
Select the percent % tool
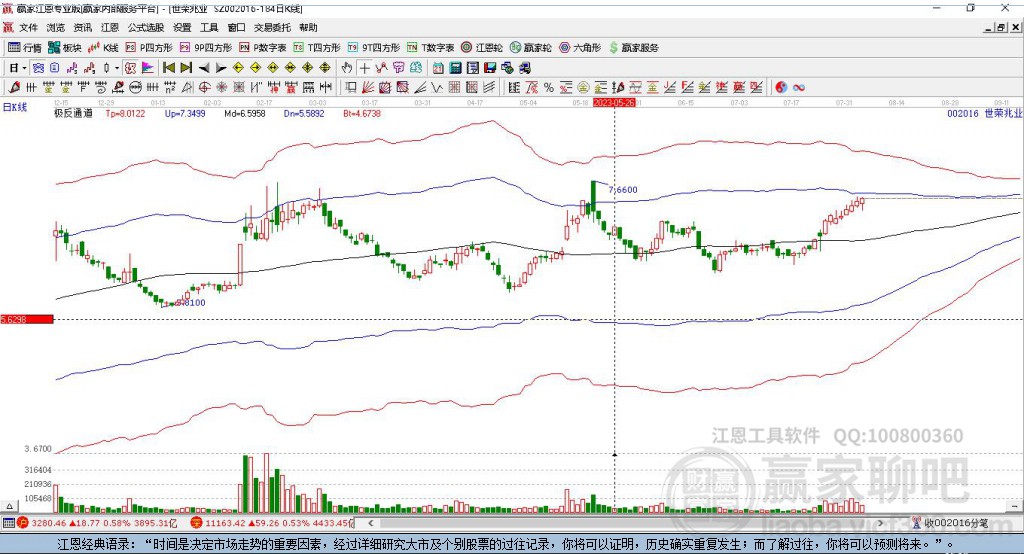point(549,87)
